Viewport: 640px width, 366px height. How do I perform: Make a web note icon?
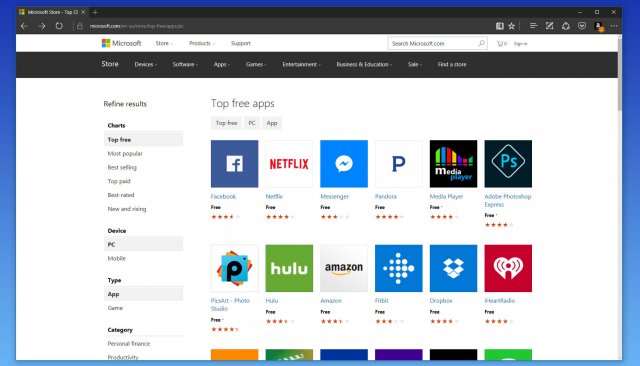[549, 26]
